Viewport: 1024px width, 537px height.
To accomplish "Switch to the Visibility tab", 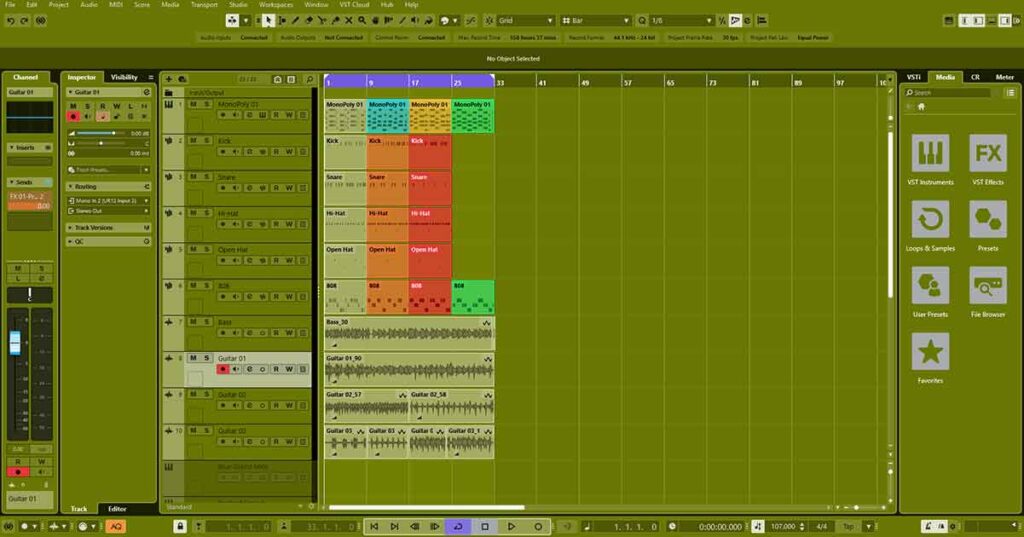I will [124, 77].
